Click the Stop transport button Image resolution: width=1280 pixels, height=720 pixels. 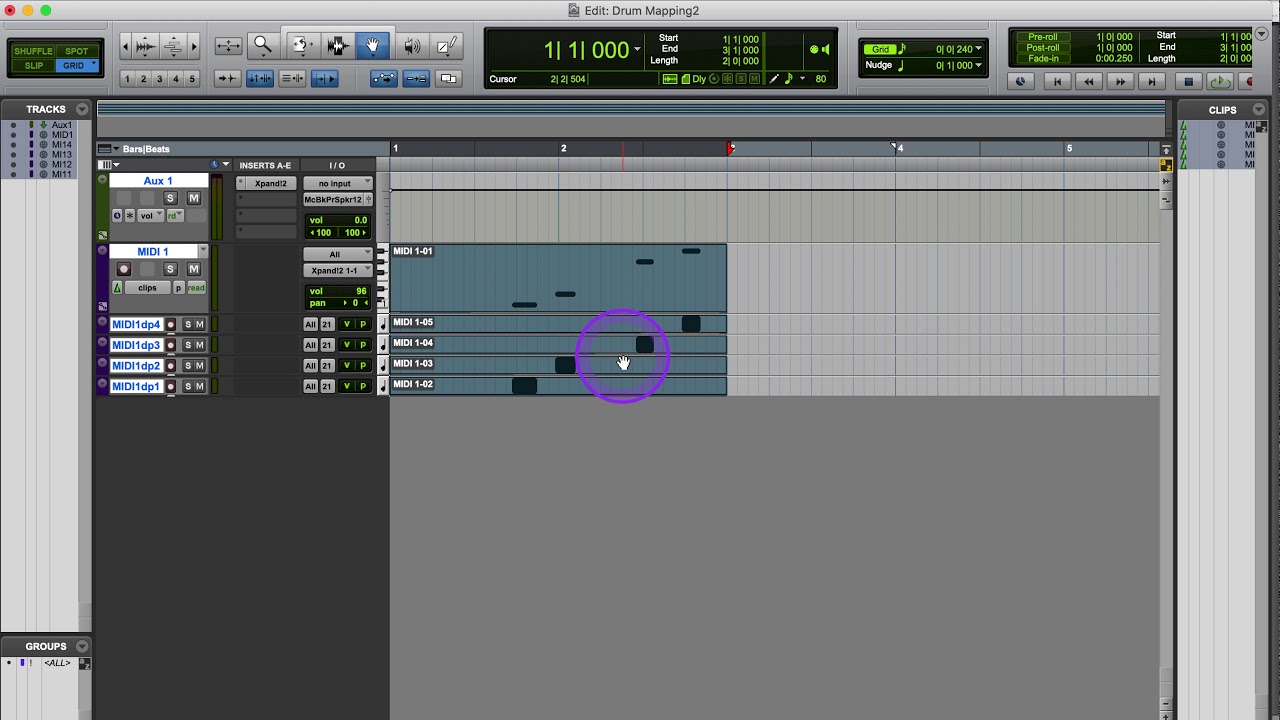1188,82
